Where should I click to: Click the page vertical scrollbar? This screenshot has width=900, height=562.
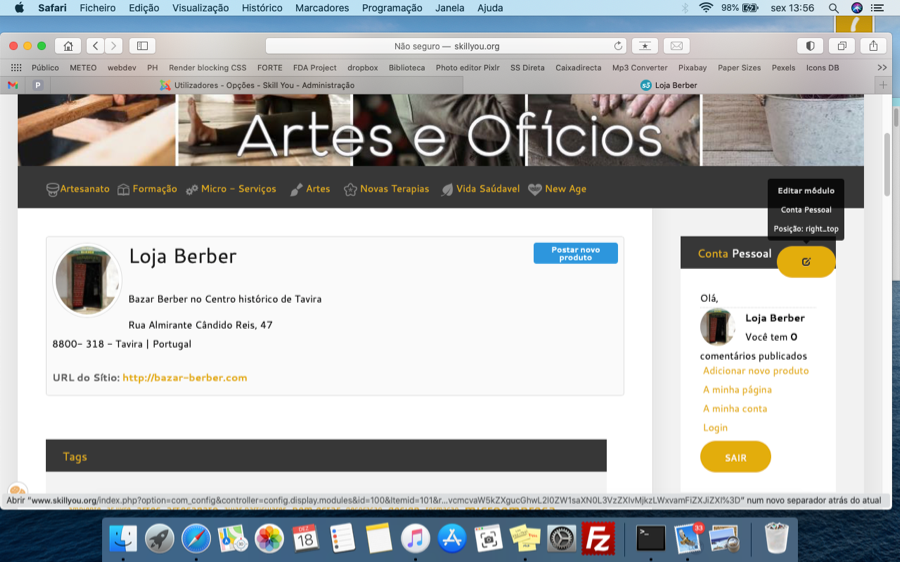pyautogui.click(x=887, y=165)
